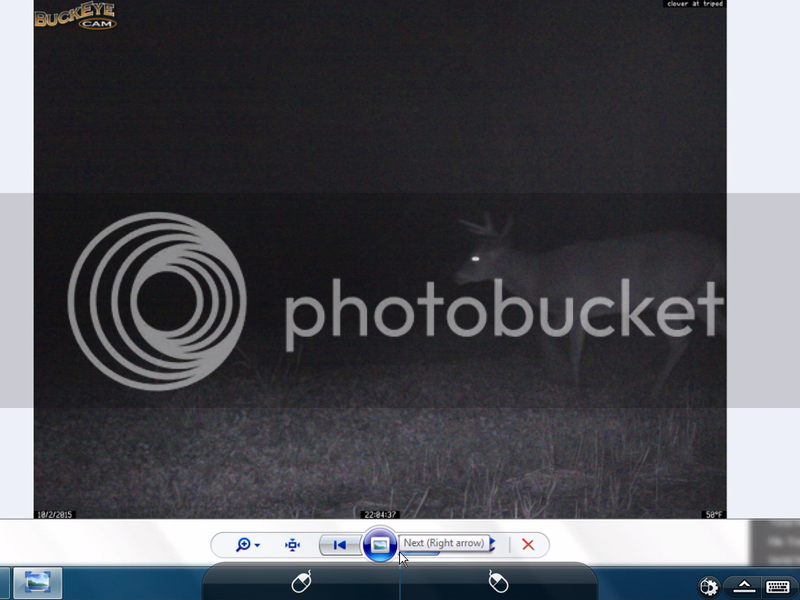Image resolution: width=800 pixels, height=600 pixels.
Task: Click the 22:04:37 time stamp
Action: 380,514
